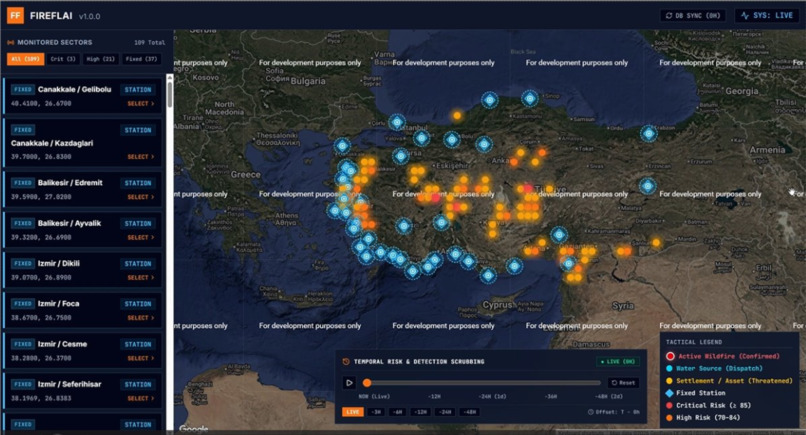
Task: Click SELECT on Izmir / Dikili sector
Action: (141, 277)
